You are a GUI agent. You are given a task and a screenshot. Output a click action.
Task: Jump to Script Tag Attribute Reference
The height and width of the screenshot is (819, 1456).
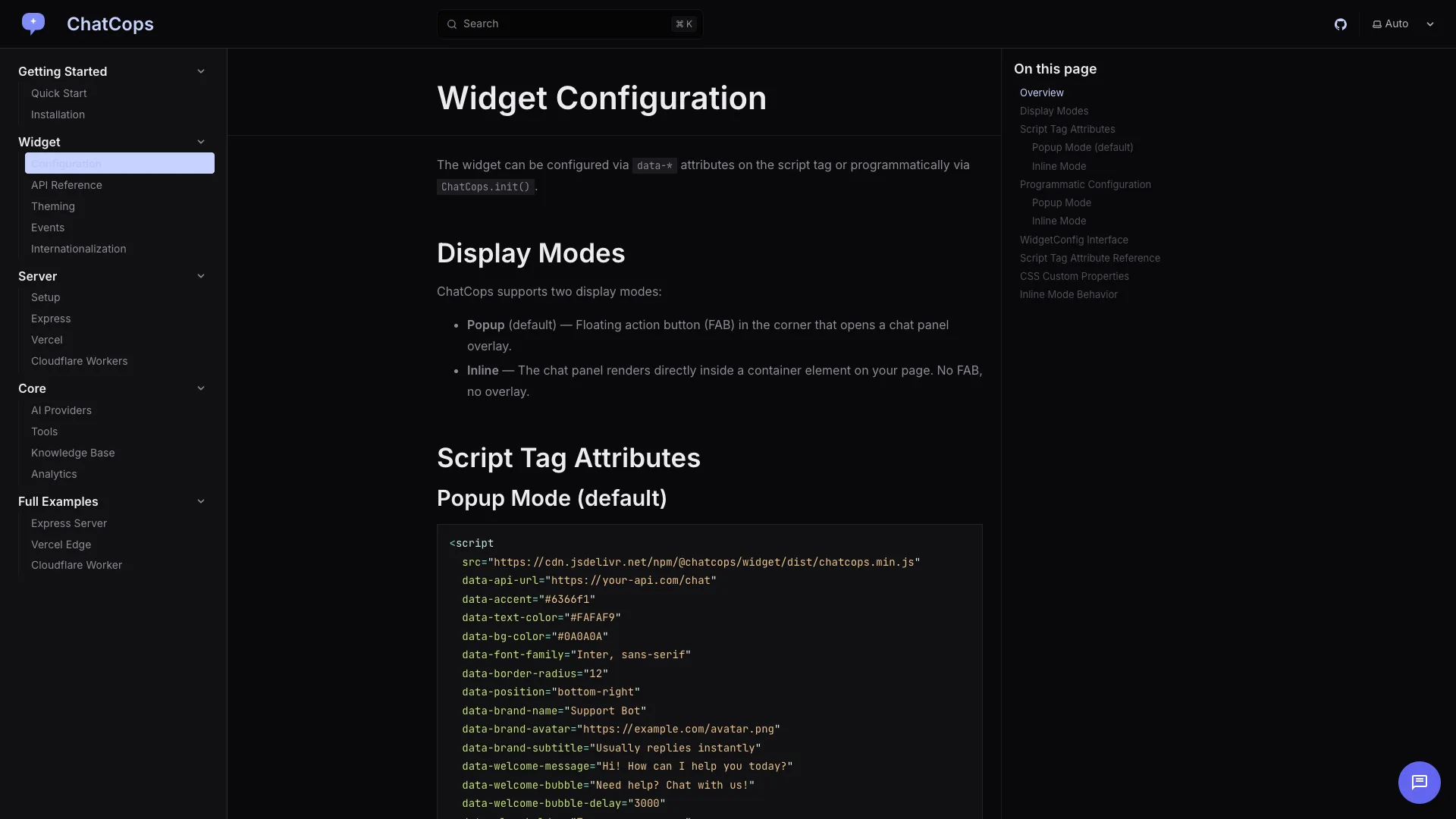point(1090,258)
